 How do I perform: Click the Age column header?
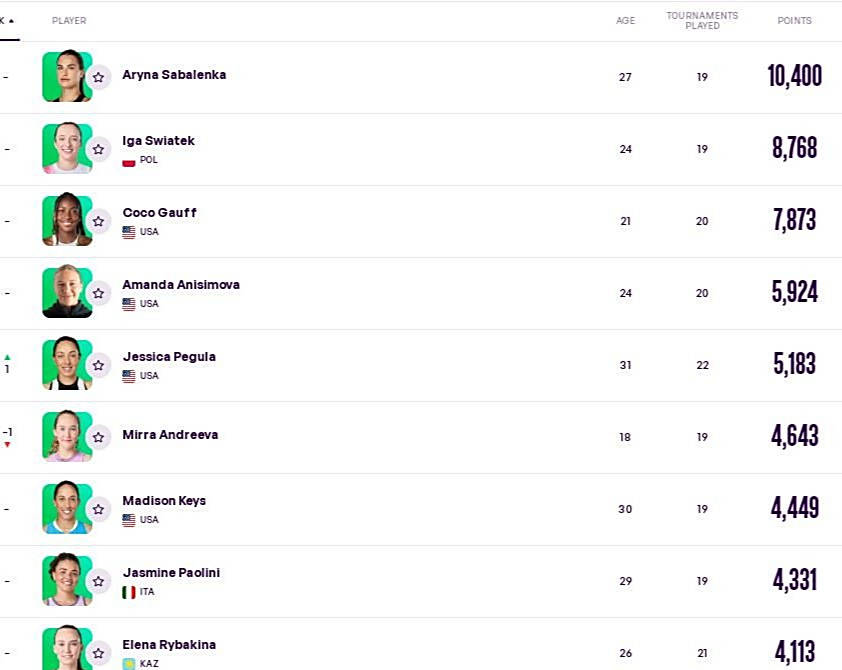pyautogui.click(x=625, y=21)
